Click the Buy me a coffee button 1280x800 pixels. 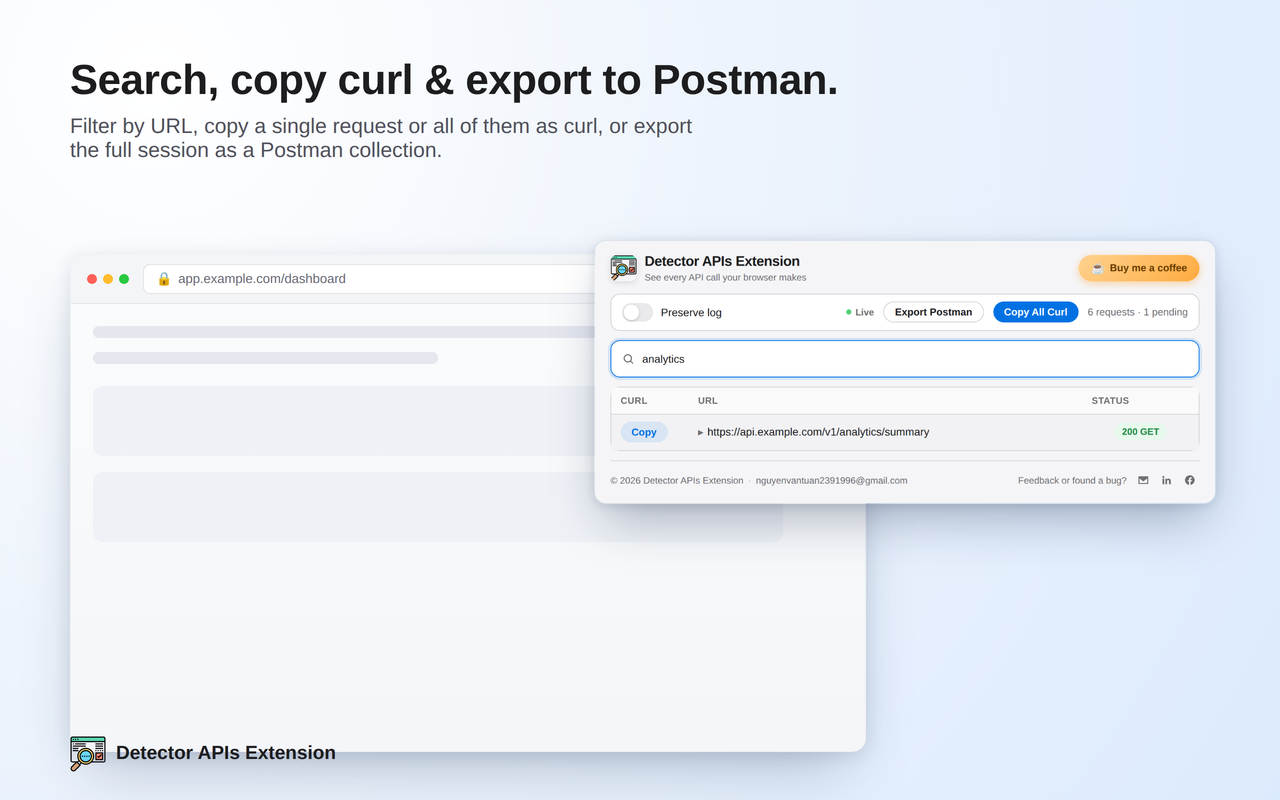(1138, 268)
